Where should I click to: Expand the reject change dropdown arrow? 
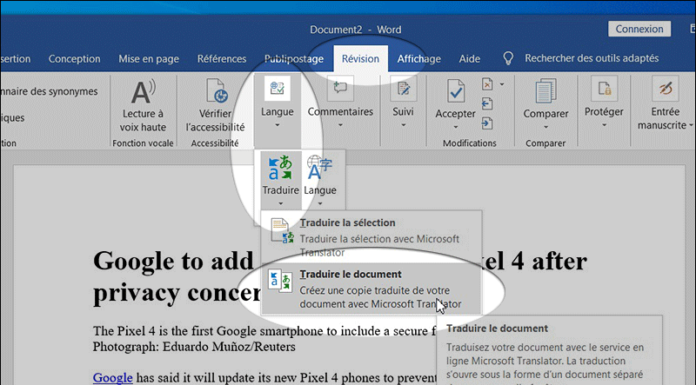pos(502,84)
